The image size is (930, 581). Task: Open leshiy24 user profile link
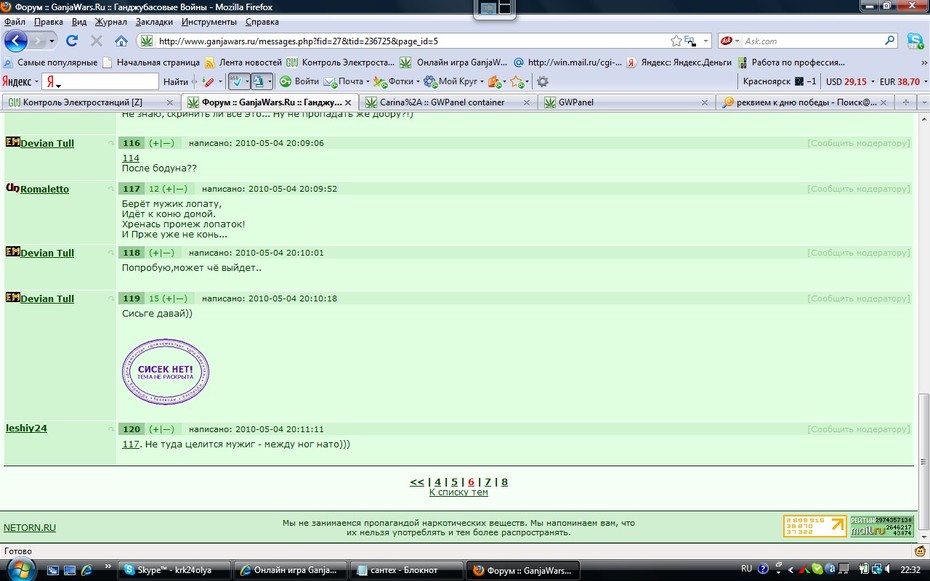[x=26, y=428]
